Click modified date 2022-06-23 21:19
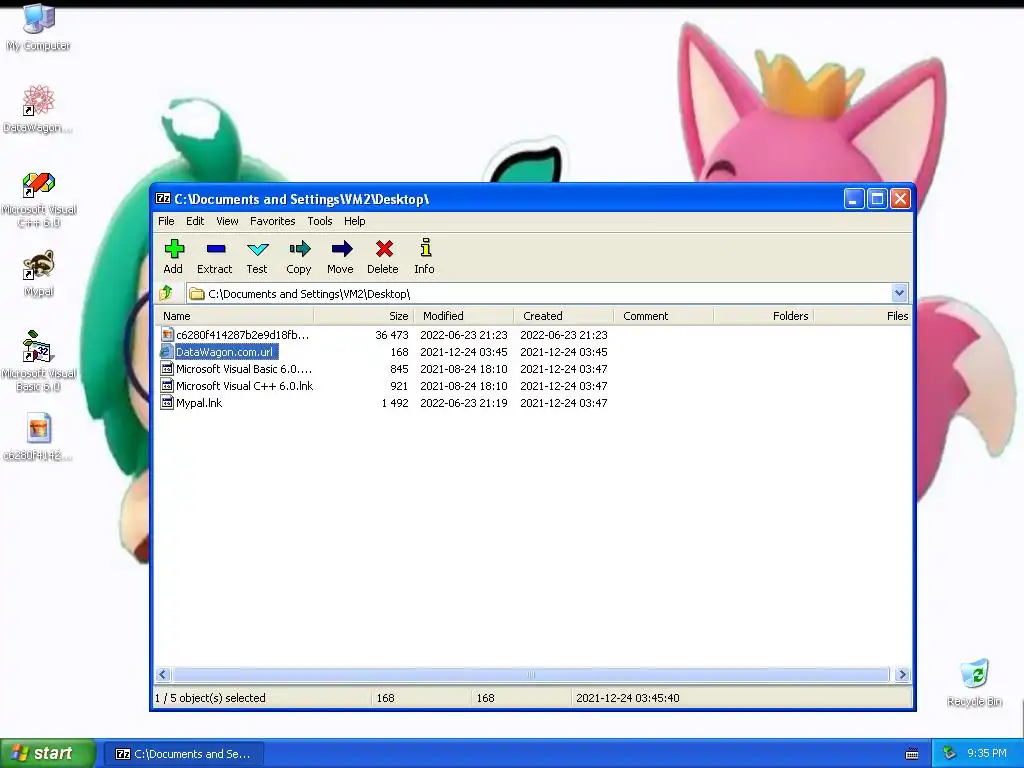 464,402
